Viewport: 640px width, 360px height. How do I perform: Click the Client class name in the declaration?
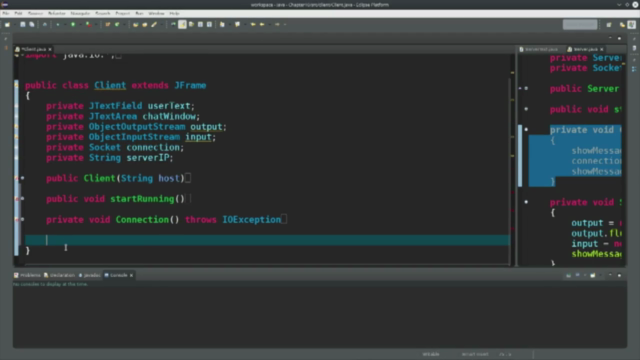click(110, 85)
